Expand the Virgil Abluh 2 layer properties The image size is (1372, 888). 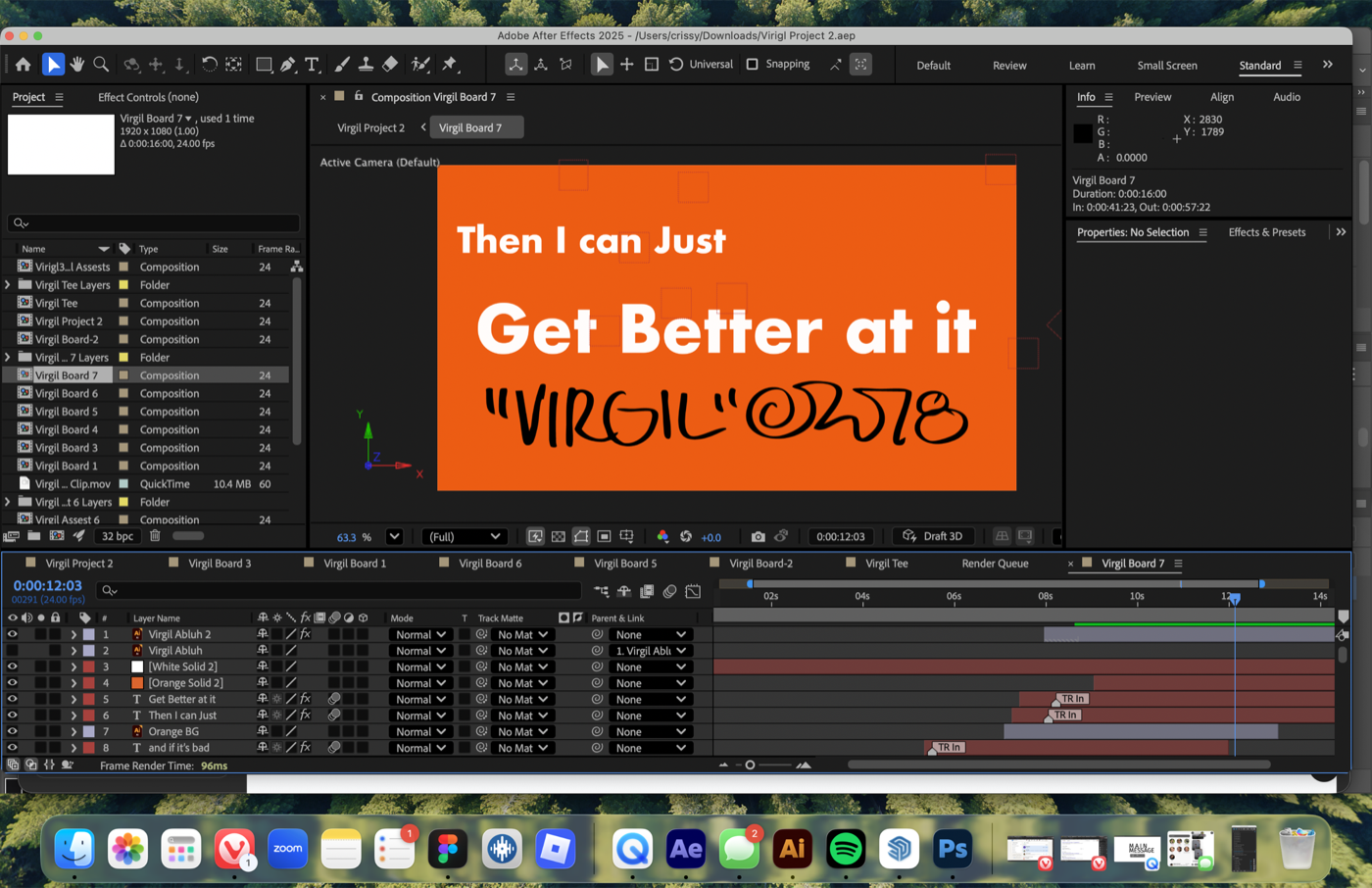pos(73,634)
